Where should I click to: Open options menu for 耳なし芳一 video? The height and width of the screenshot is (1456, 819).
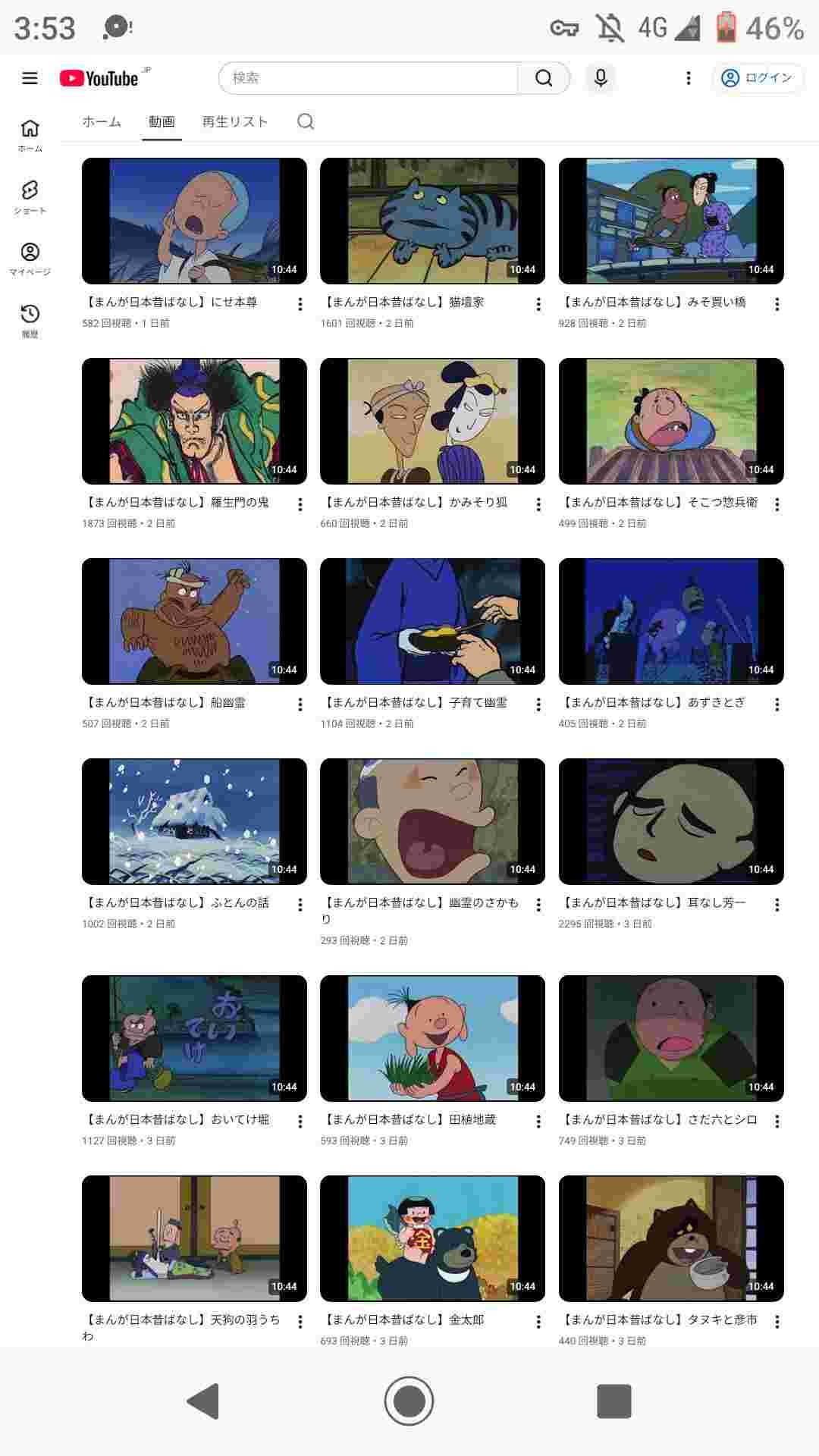777,905
